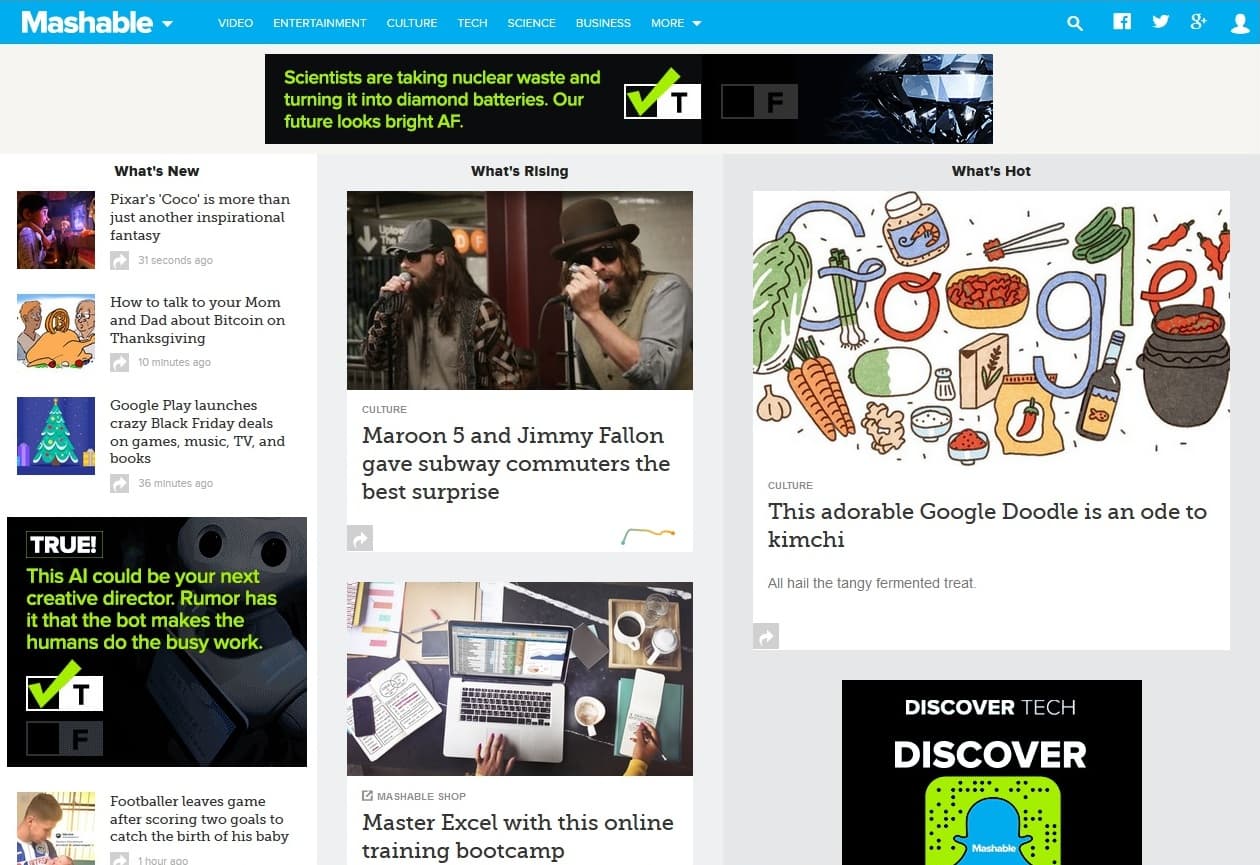Check the T box in the diamond batteries banner
1260x865 pixels.
tap(662, 99)
